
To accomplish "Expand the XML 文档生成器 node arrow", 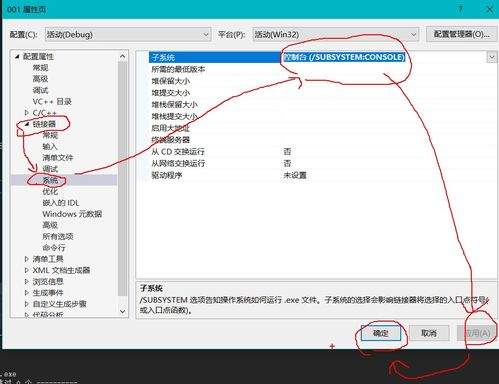I will (27, 270).
